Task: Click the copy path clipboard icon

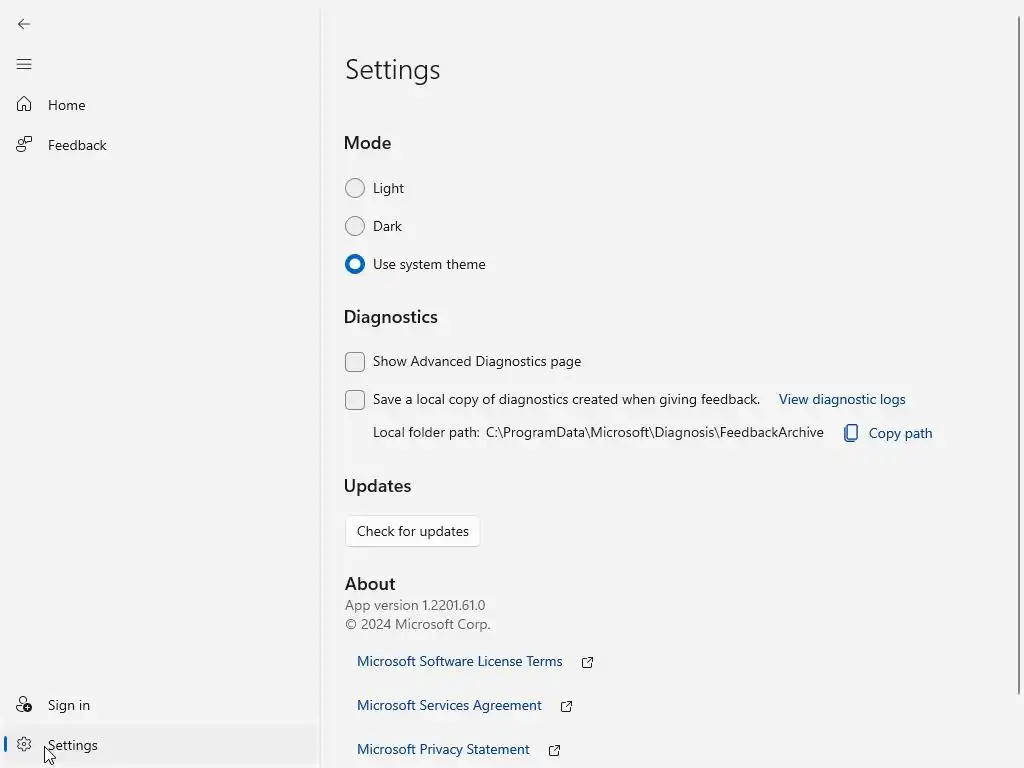Action: pyautogui.click(x=851, y=433)
